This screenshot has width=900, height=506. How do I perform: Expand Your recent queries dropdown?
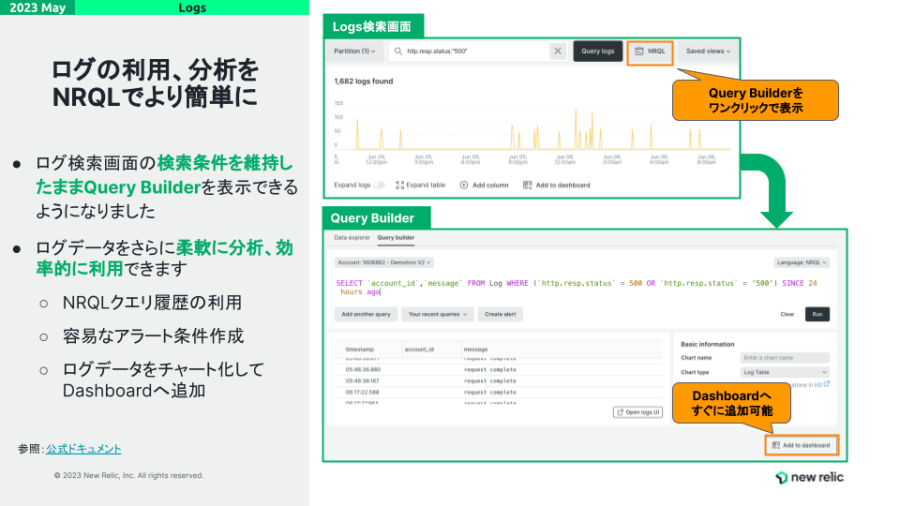[437, 314]
